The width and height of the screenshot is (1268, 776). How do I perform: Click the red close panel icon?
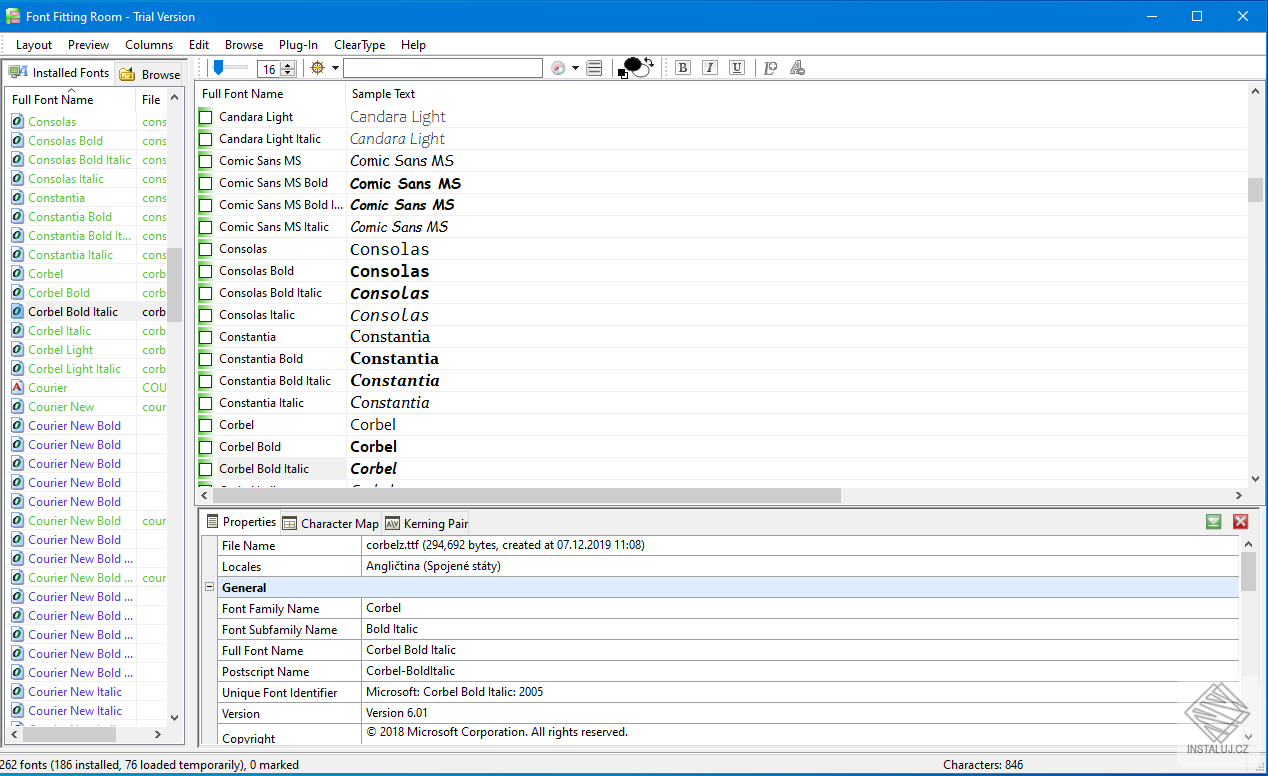point(1240,522)
